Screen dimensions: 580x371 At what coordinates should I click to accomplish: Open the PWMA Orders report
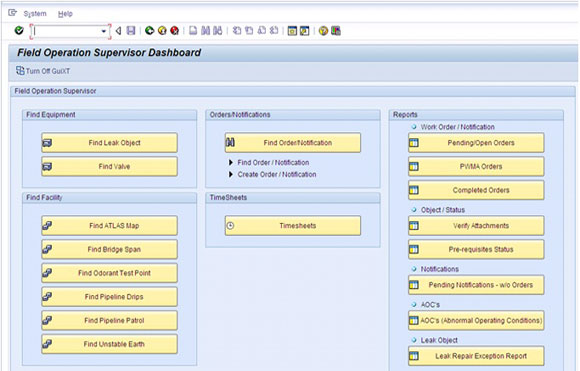point(476,166)
